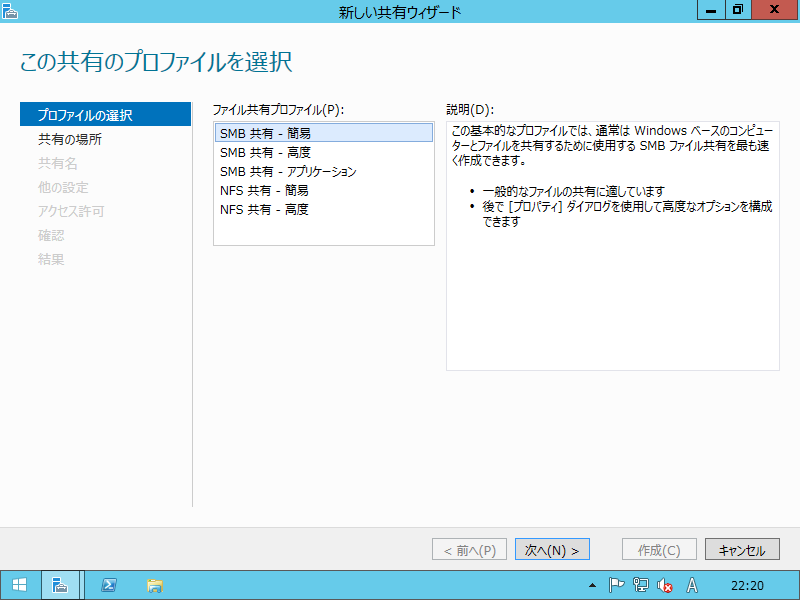This screenshot has height=600, width=800.
Task: Go to the 'プロファイルの選択' wizard step
Action: (x=105, y=114)
